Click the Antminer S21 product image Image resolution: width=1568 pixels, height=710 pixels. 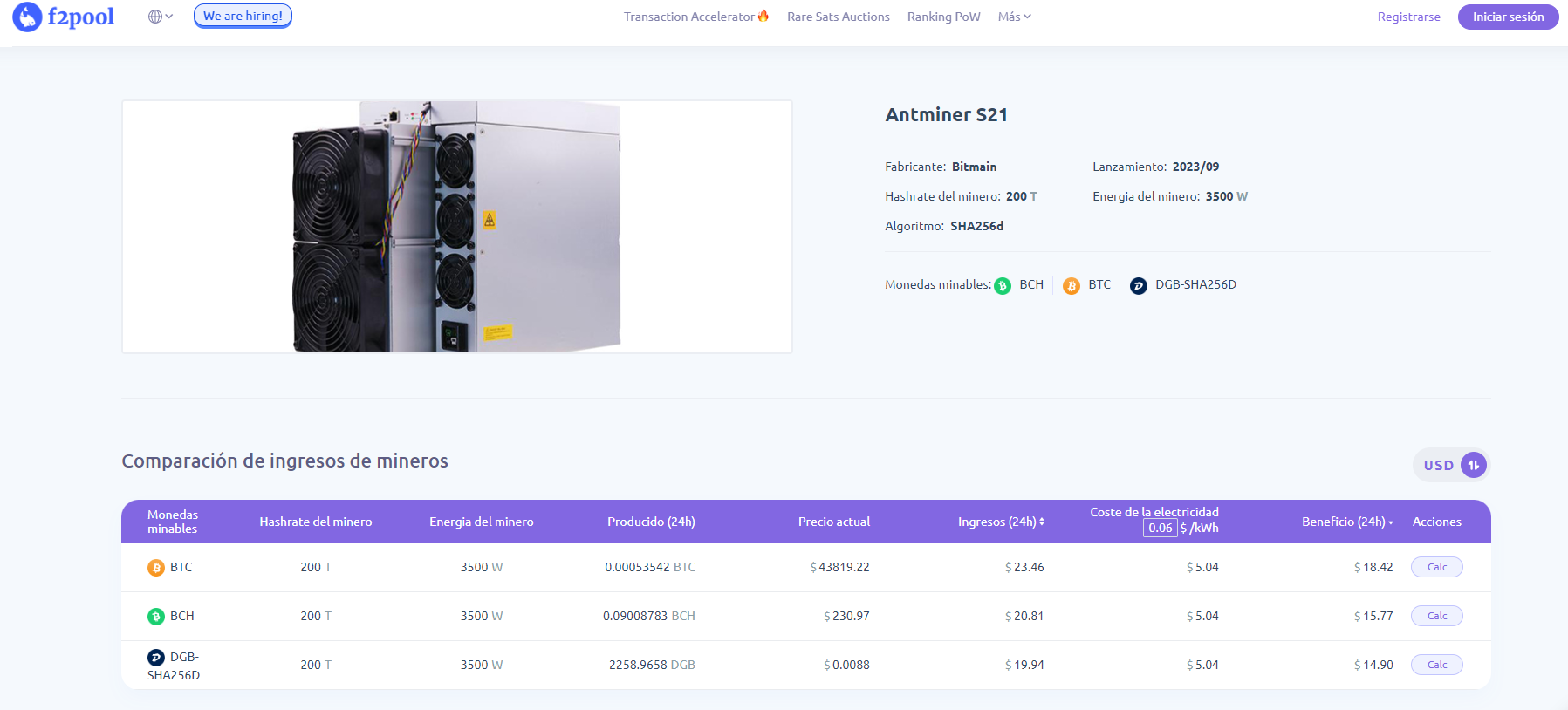pos(457,227)
